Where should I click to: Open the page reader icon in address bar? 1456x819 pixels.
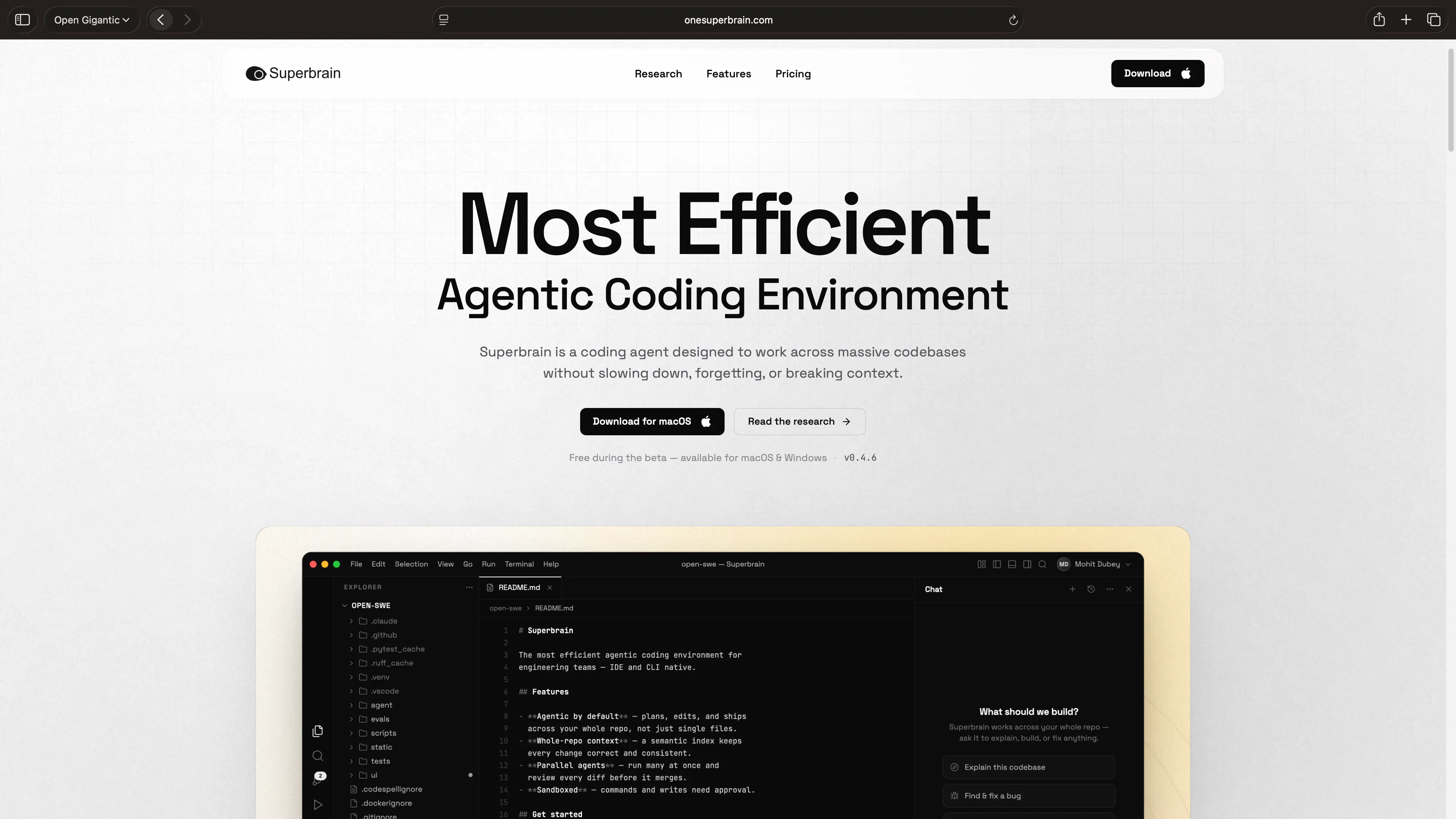(444, 20)
